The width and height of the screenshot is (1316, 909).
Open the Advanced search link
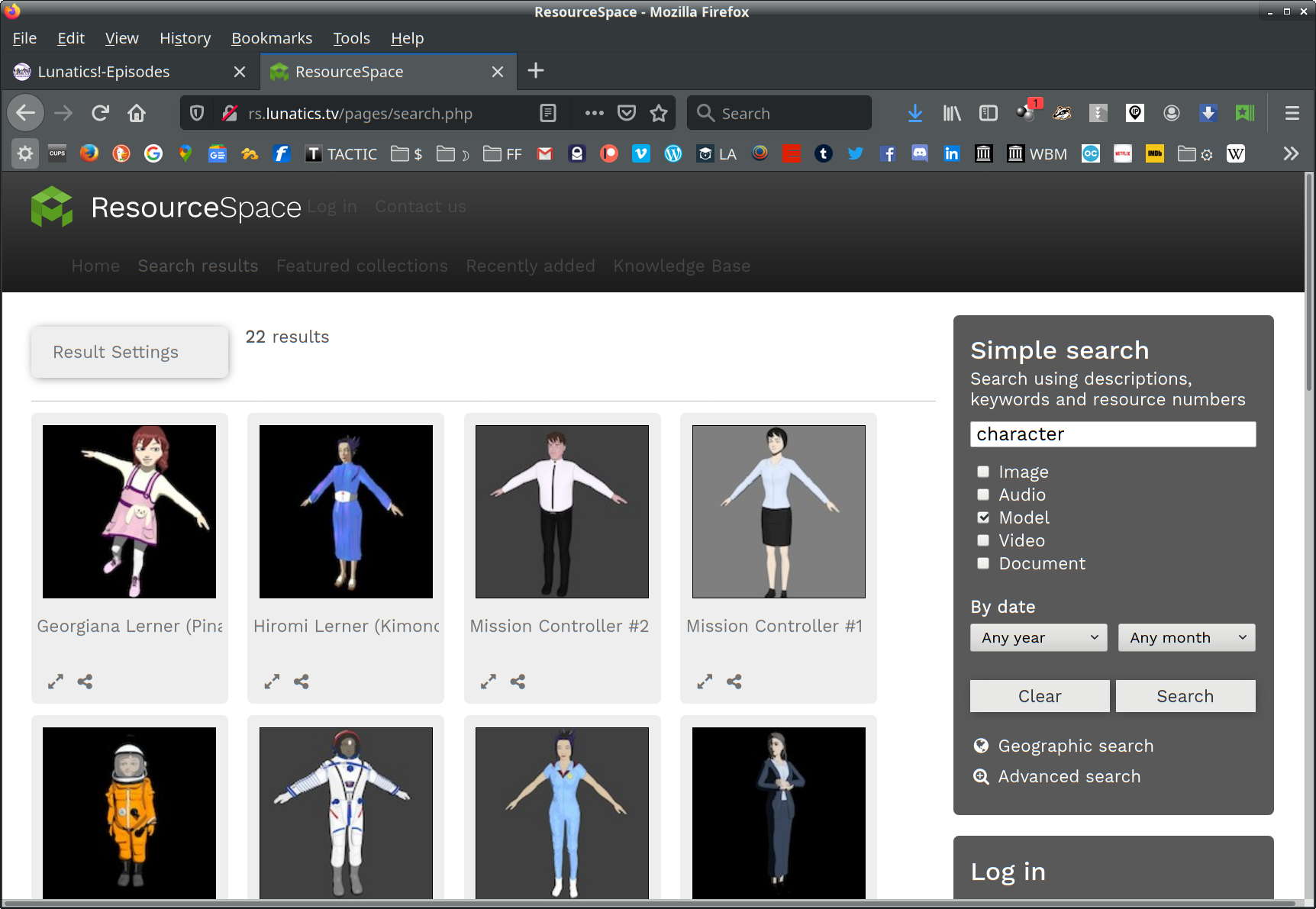tap(1069, 776)
